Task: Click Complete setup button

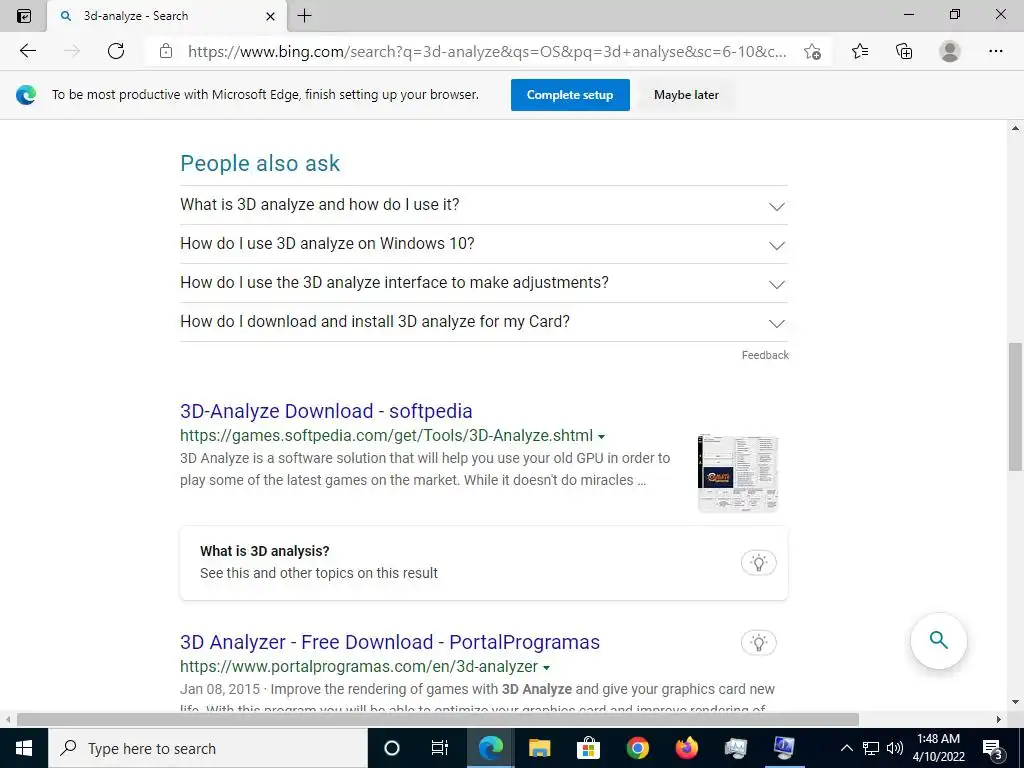Action: [x=570, y=95]
